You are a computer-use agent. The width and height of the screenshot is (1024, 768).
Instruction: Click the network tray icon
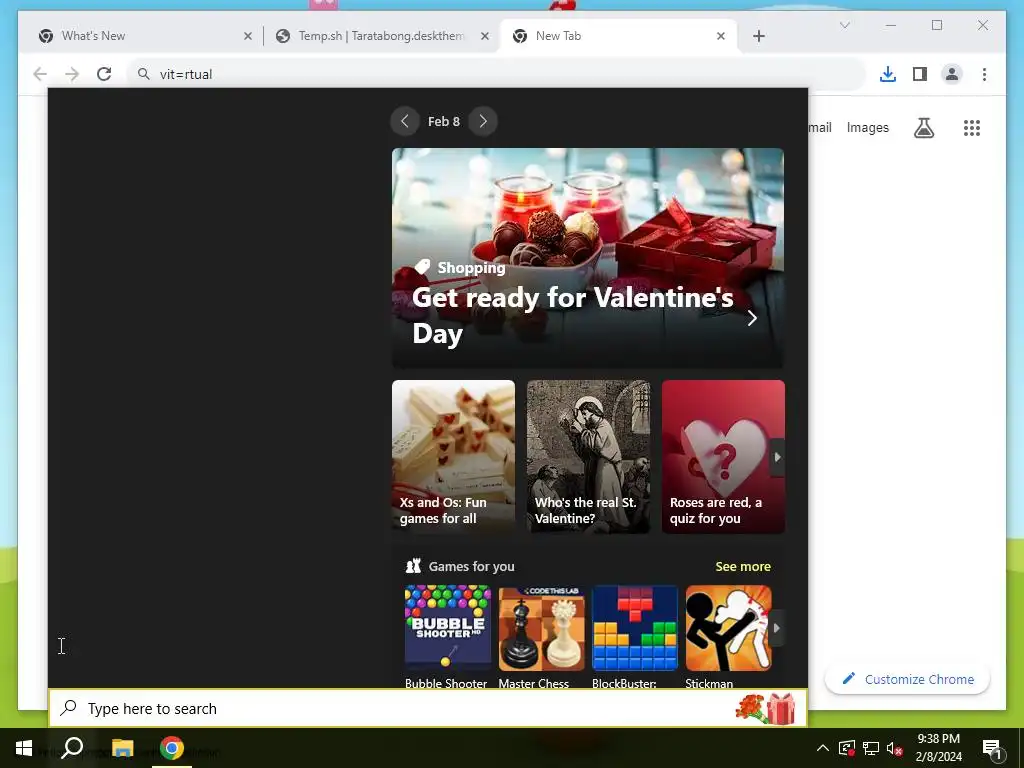[x=871, y=748]
